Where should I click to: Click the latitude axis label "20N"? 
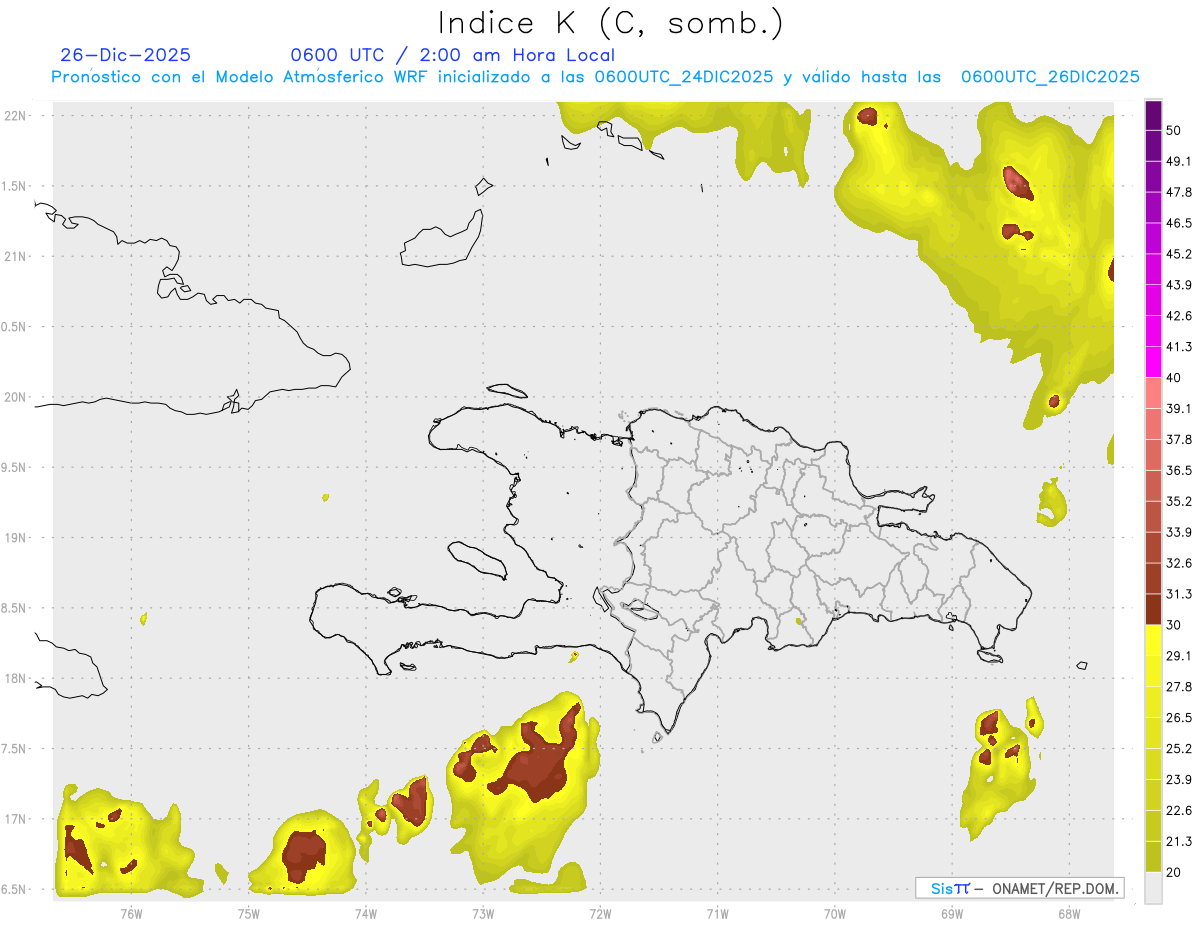[16, 397]
